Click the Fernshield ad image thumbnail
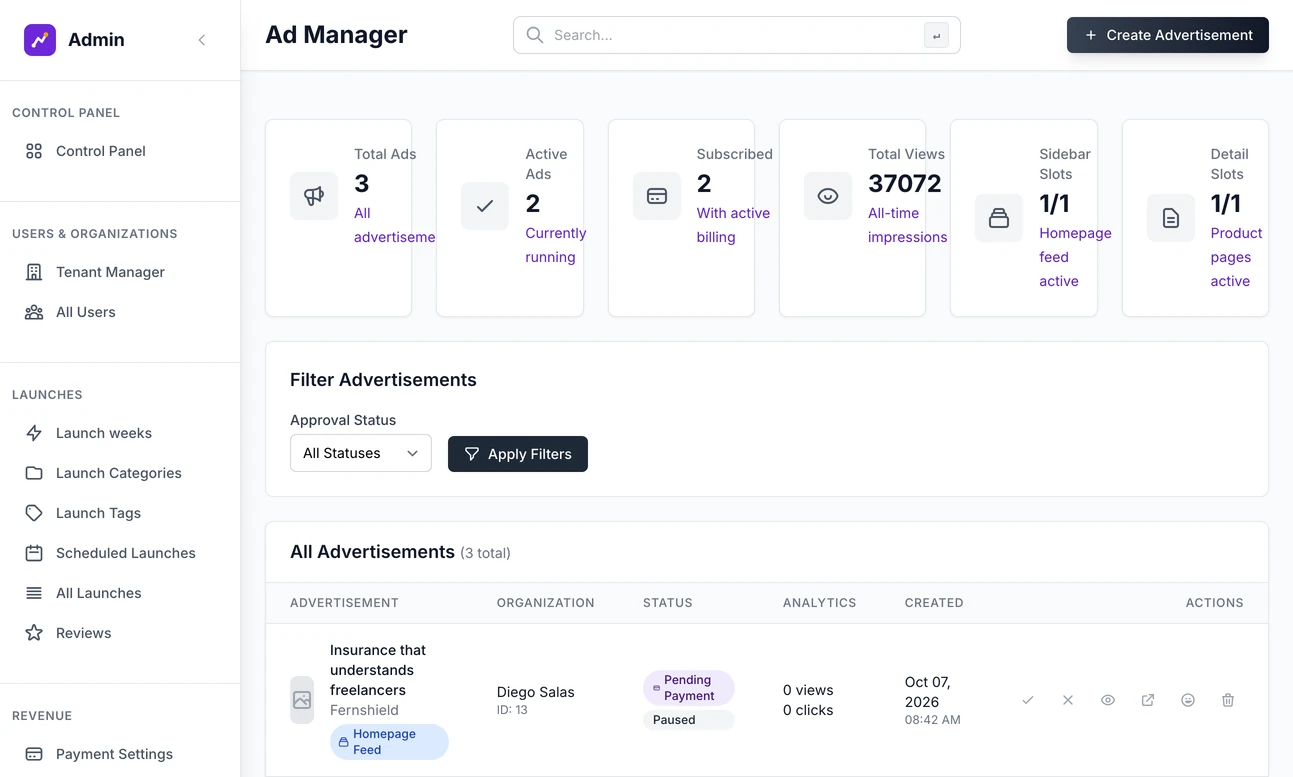This screenshot has width=1293, height=777. coord(302,700)
